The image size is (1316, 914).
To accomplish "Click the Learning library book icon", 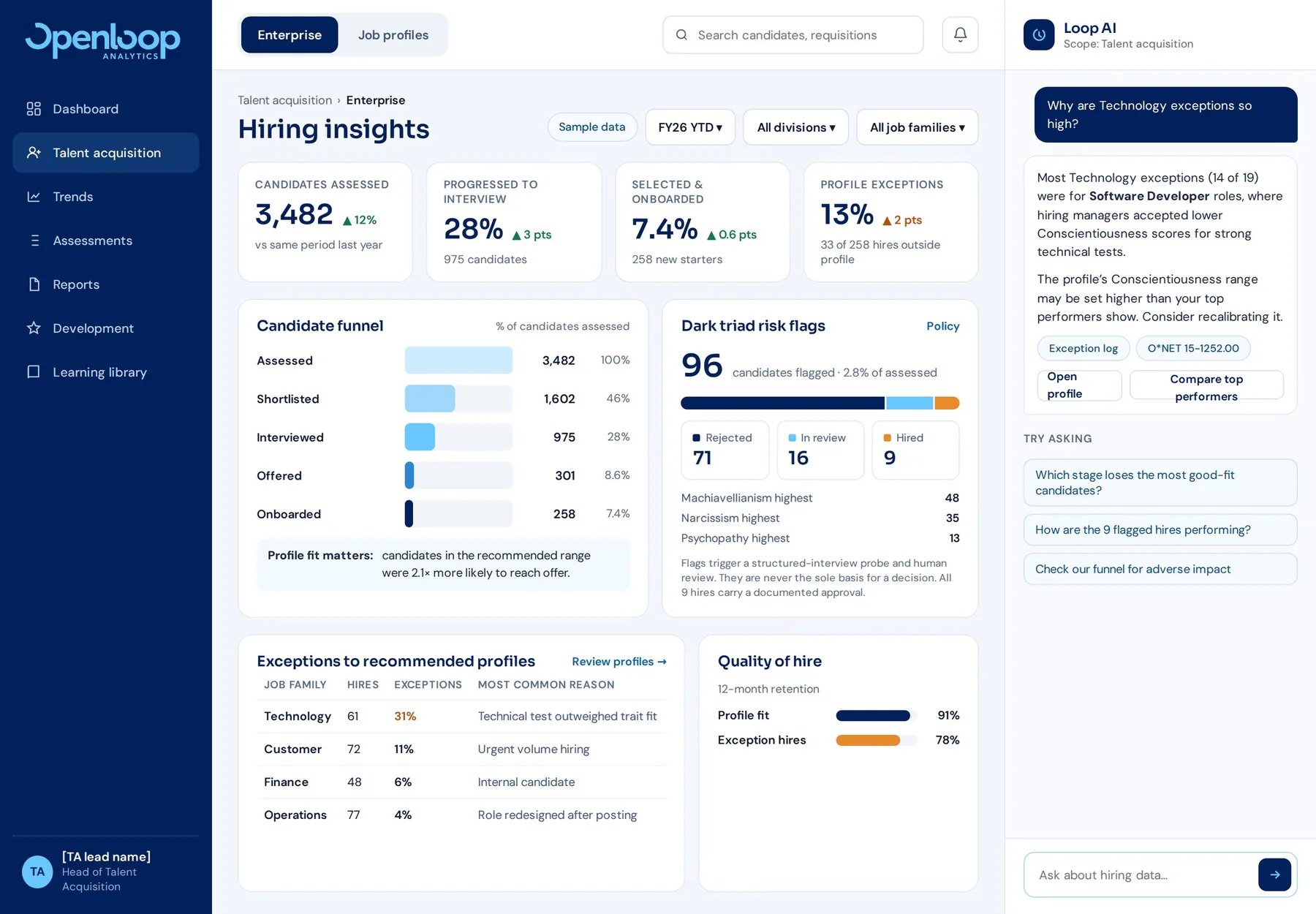I will pyautogui.click(x=34, y=372).
